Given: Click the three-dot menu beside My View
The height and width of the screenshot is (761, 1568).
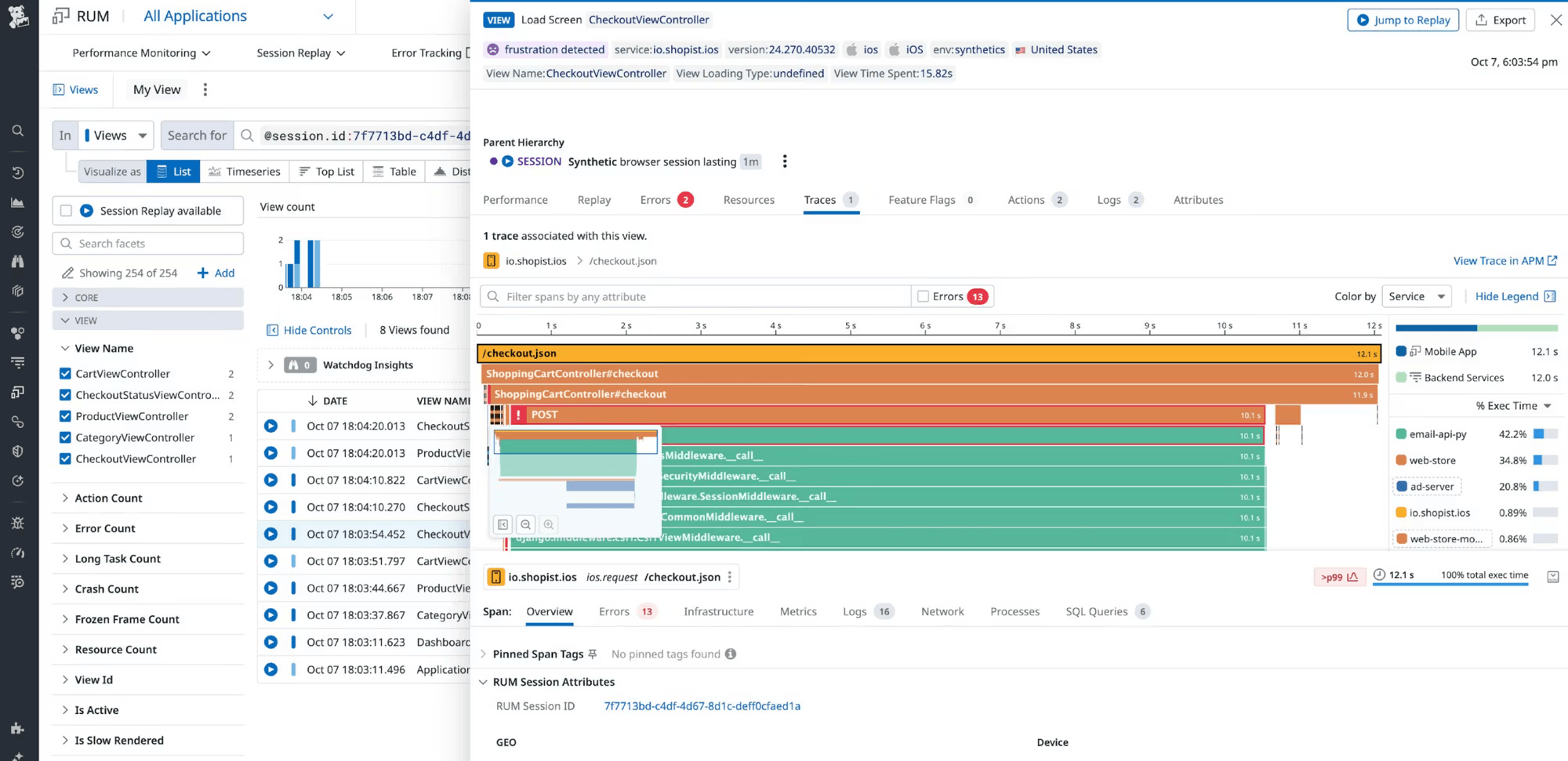Looking at the screenshot, I should (x=205, y=89).
